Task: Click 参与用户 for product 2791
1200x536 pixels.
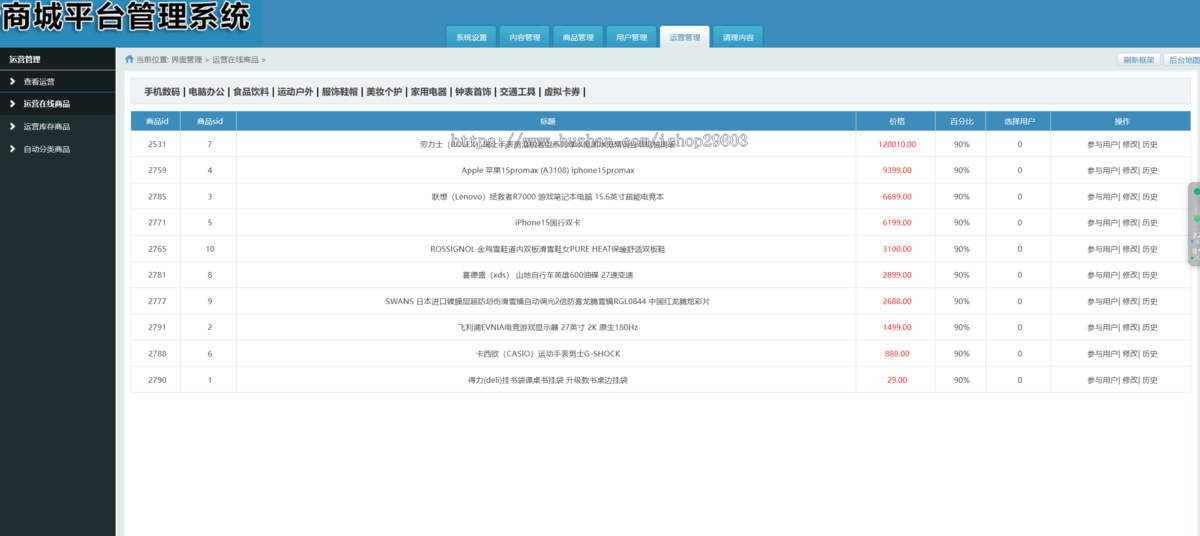Action: (1102, 327)
